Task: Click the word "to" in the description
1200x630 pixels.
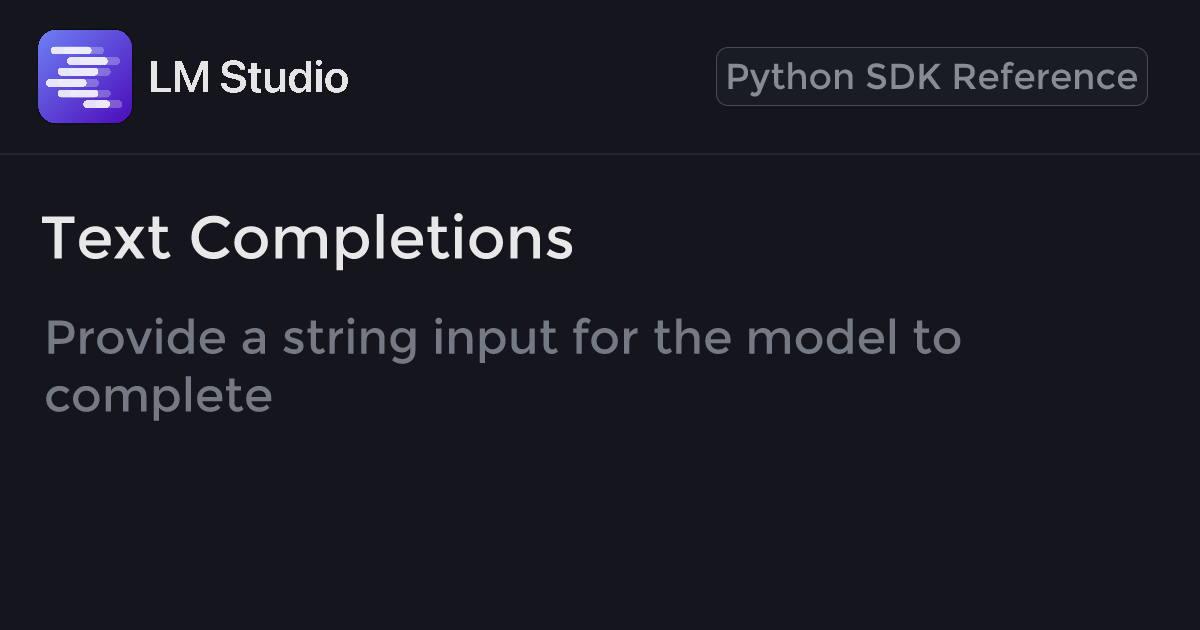Action: 936,338
